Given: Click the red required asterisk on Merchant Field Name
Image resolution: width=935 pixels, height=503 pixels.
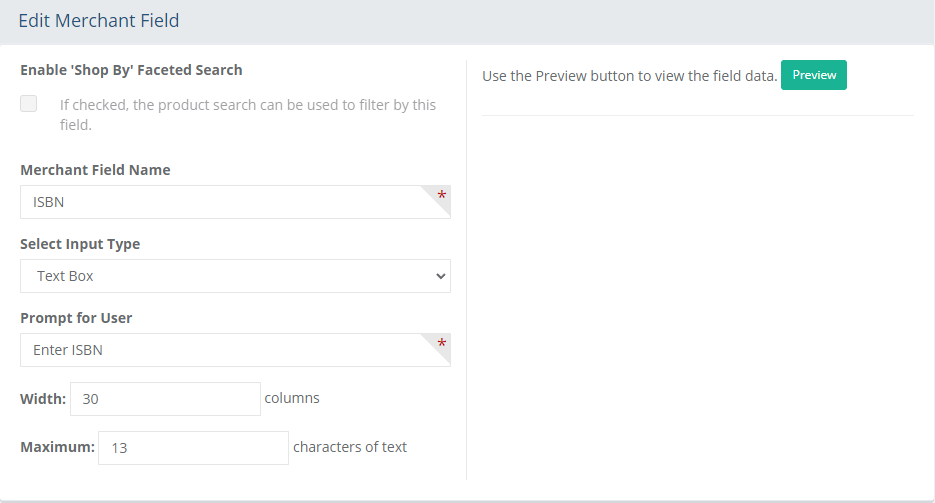Looking at the screenshot, I should (x=441, y=195).
